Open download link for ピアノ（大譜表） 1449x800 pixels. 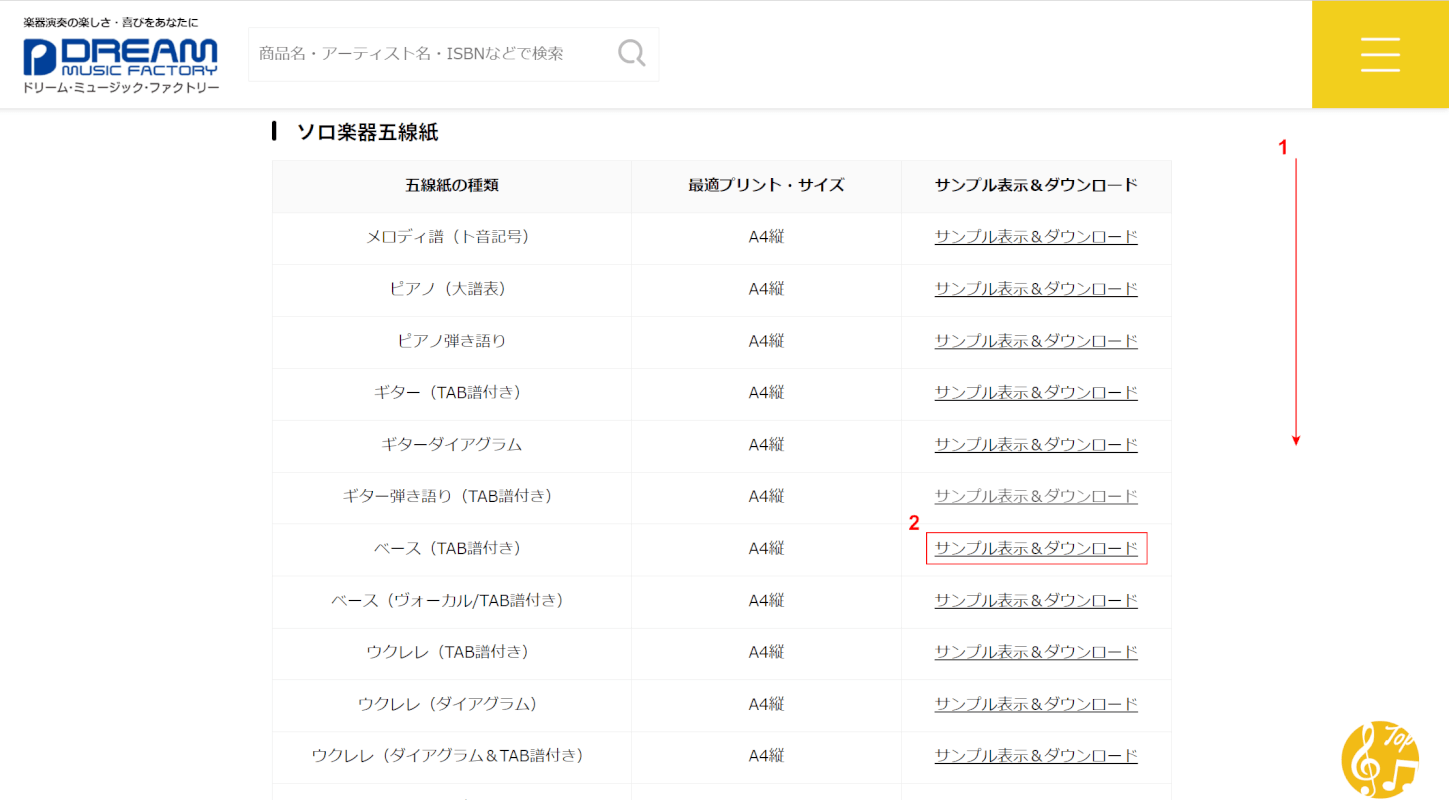(x=1036, y=289)
